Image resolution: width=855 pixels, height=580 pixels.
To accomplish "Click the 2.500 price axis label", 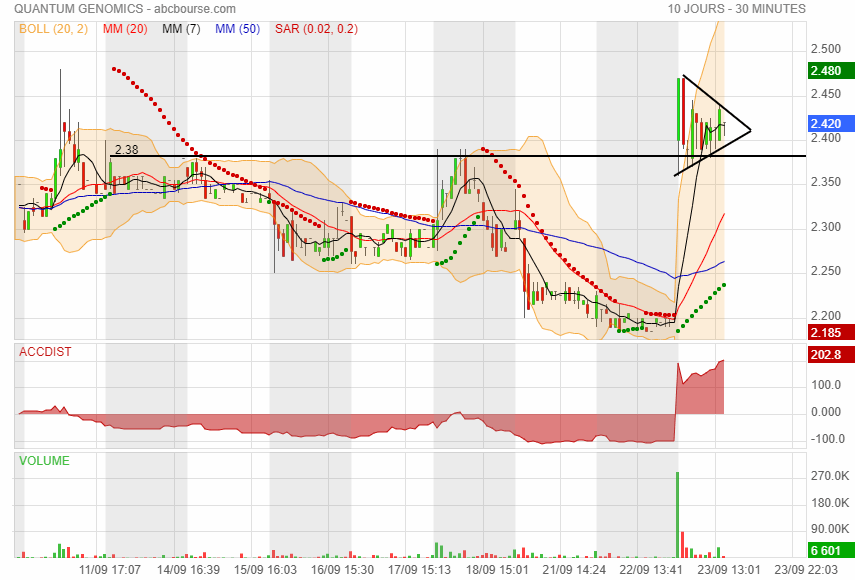I will pos(826,49).
